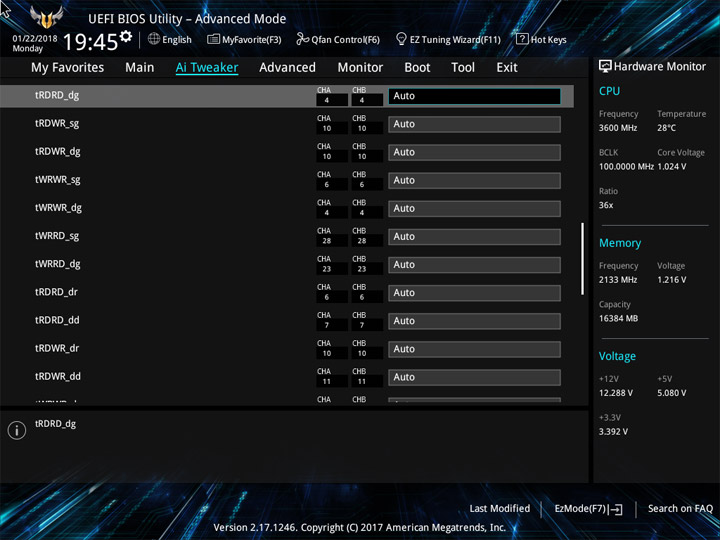Select the tWRWR_dg Auto field

click(474, 208)
